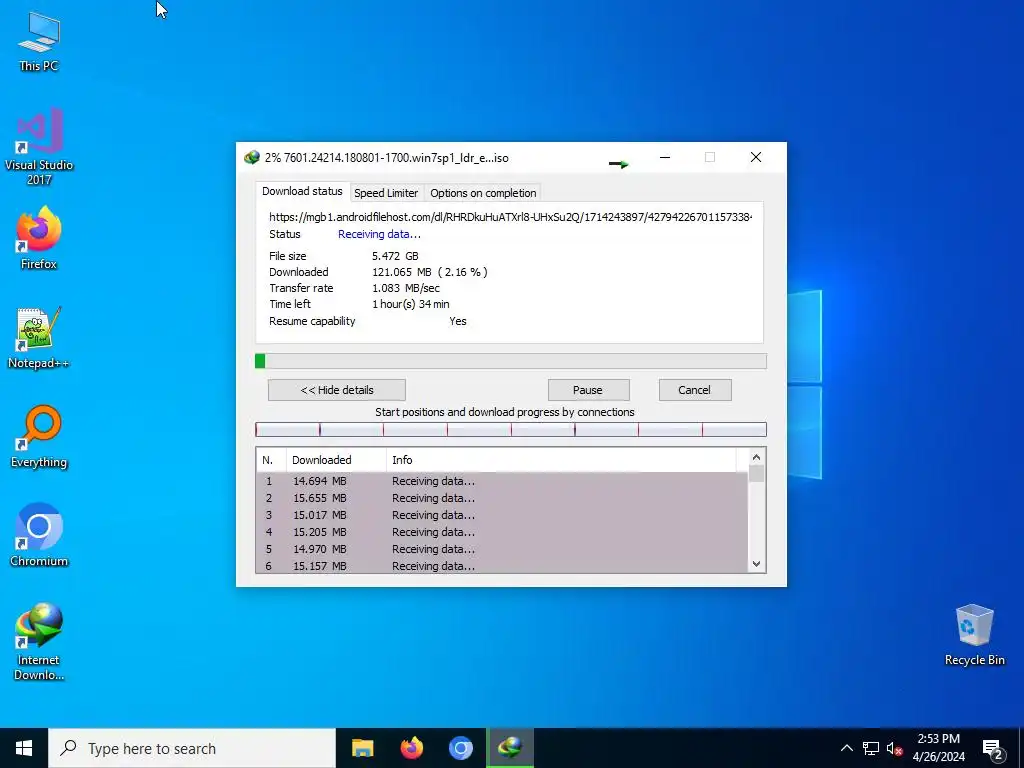Open Chromium desktop shortcut
Image resolution: width=1024 pixels, height=768 pixels.
(x=39, y=535)
